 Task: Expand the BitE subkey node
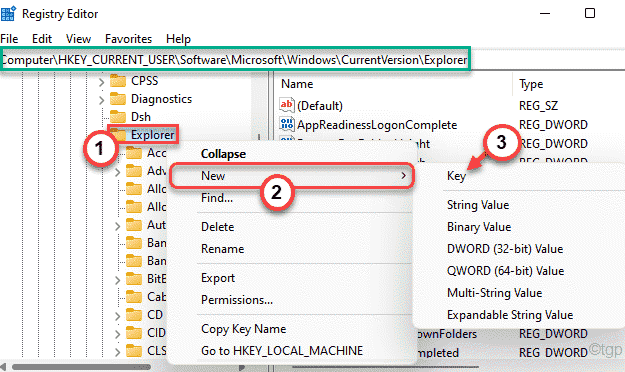[117, 280]
